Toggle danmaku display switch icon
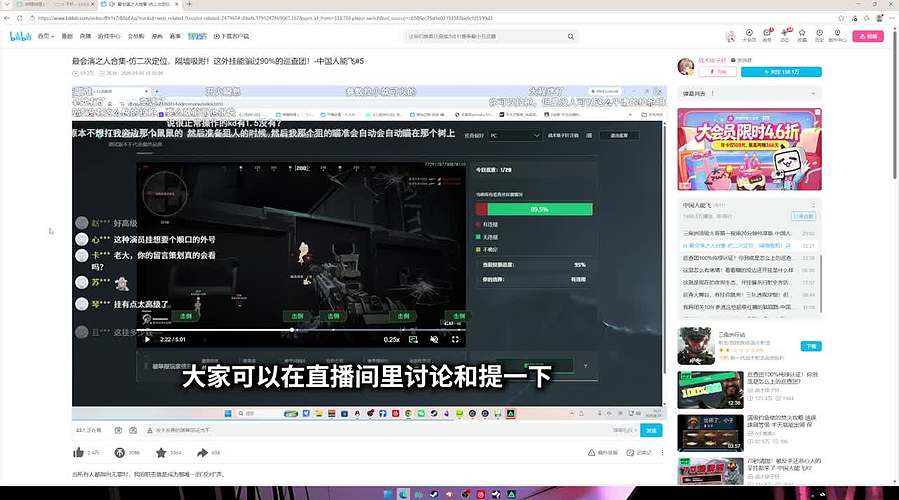The image size is (899, 500). [x=118, y=430]
